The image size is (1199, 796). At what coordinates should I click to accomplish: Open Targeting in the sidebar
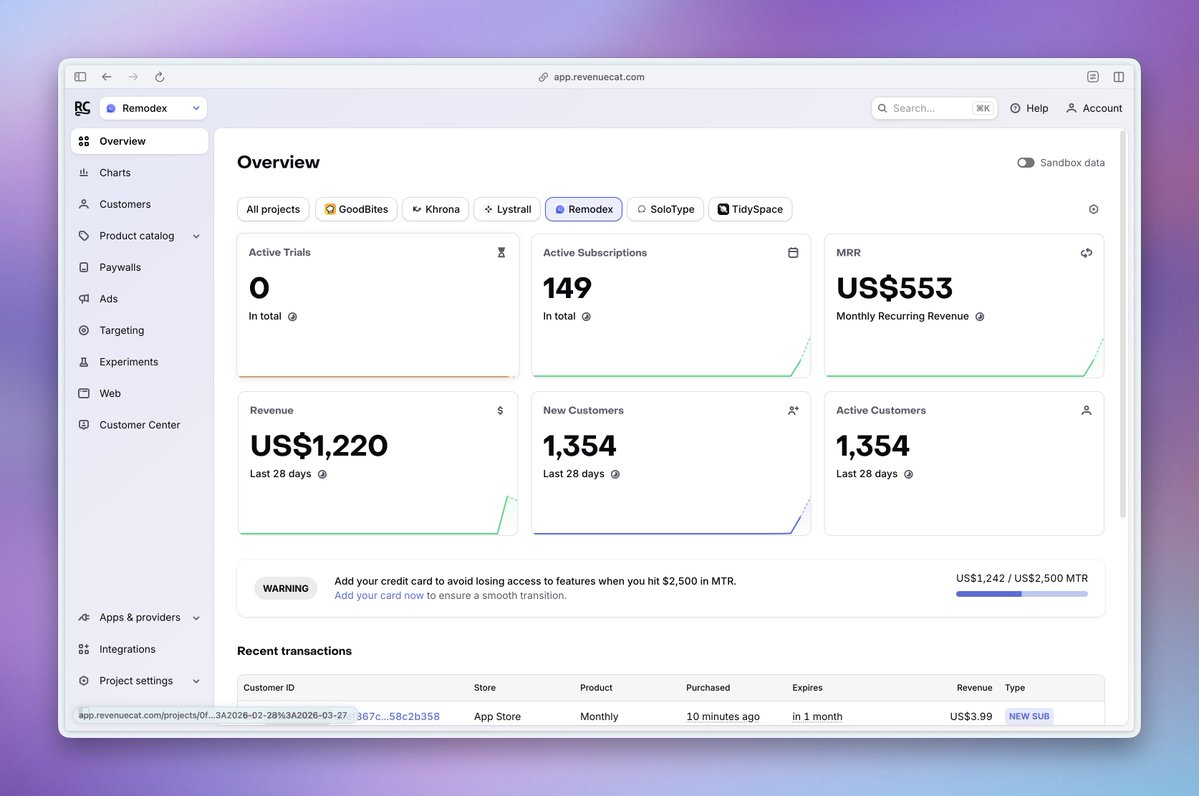(139, 330)
